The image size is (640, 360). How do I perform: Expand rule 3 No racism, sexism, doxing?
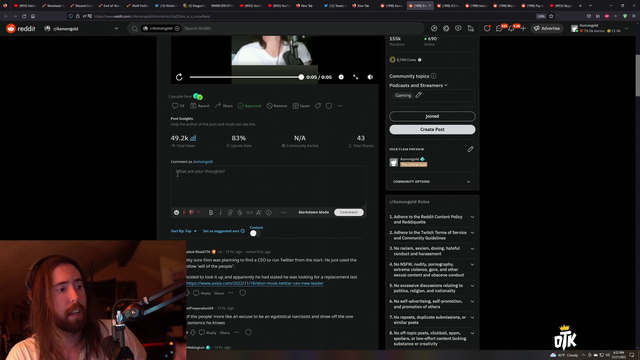click(x=472, y=249)
